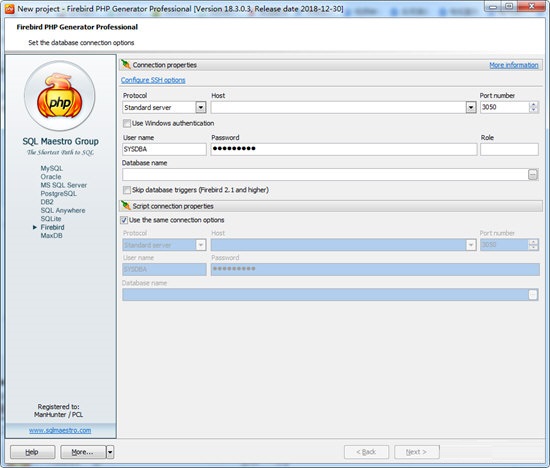
Task: Click the More... button
Action: click(x=83, y=452)
